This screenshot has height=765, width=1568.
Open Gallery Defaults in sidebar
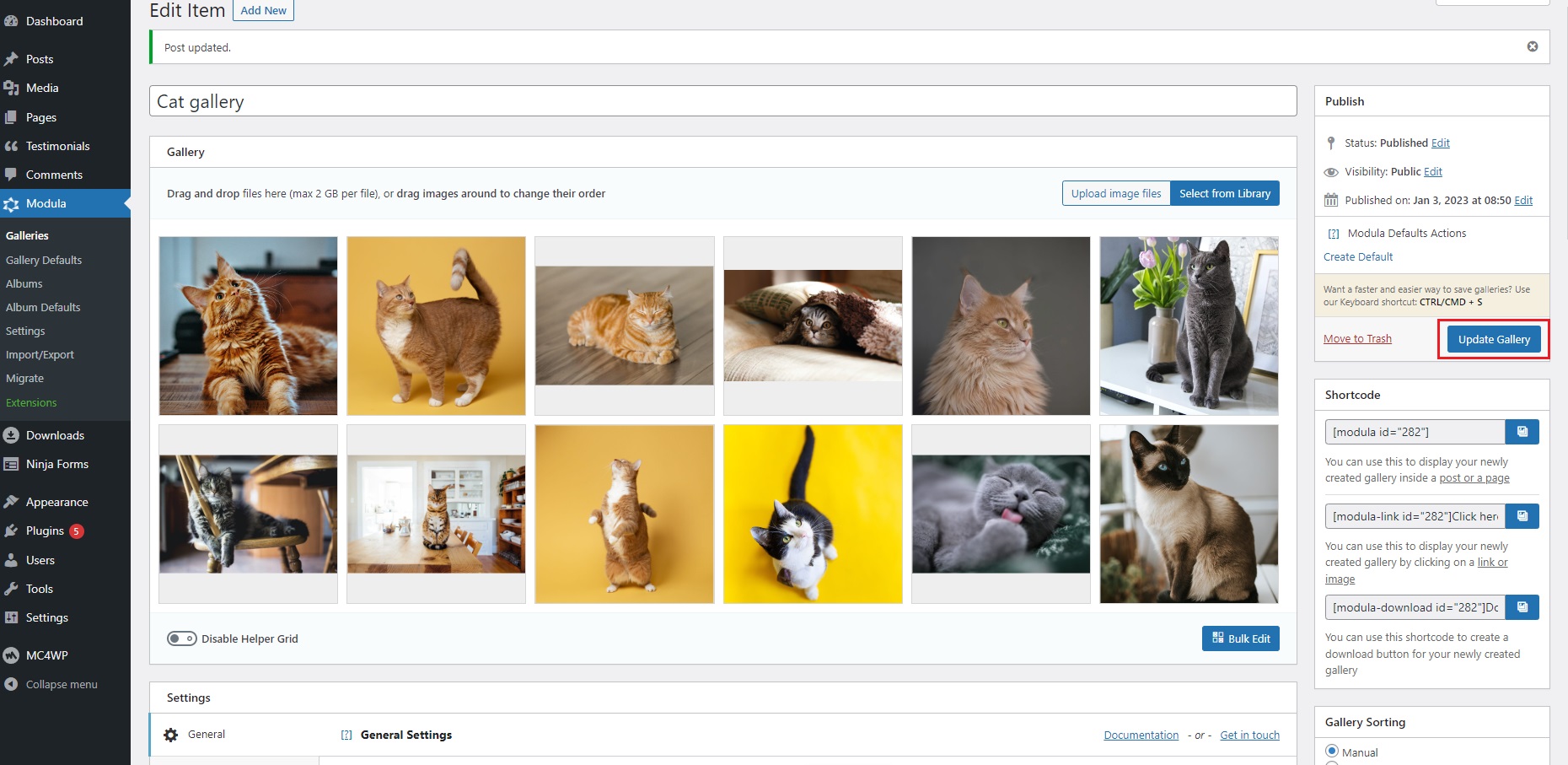[44, 260]
